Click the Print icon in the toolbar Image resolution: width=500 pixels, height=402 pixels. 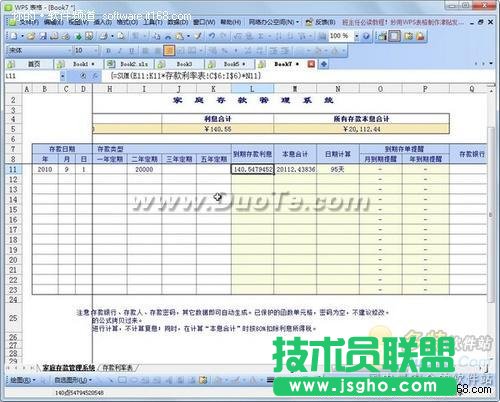(104, 36)
